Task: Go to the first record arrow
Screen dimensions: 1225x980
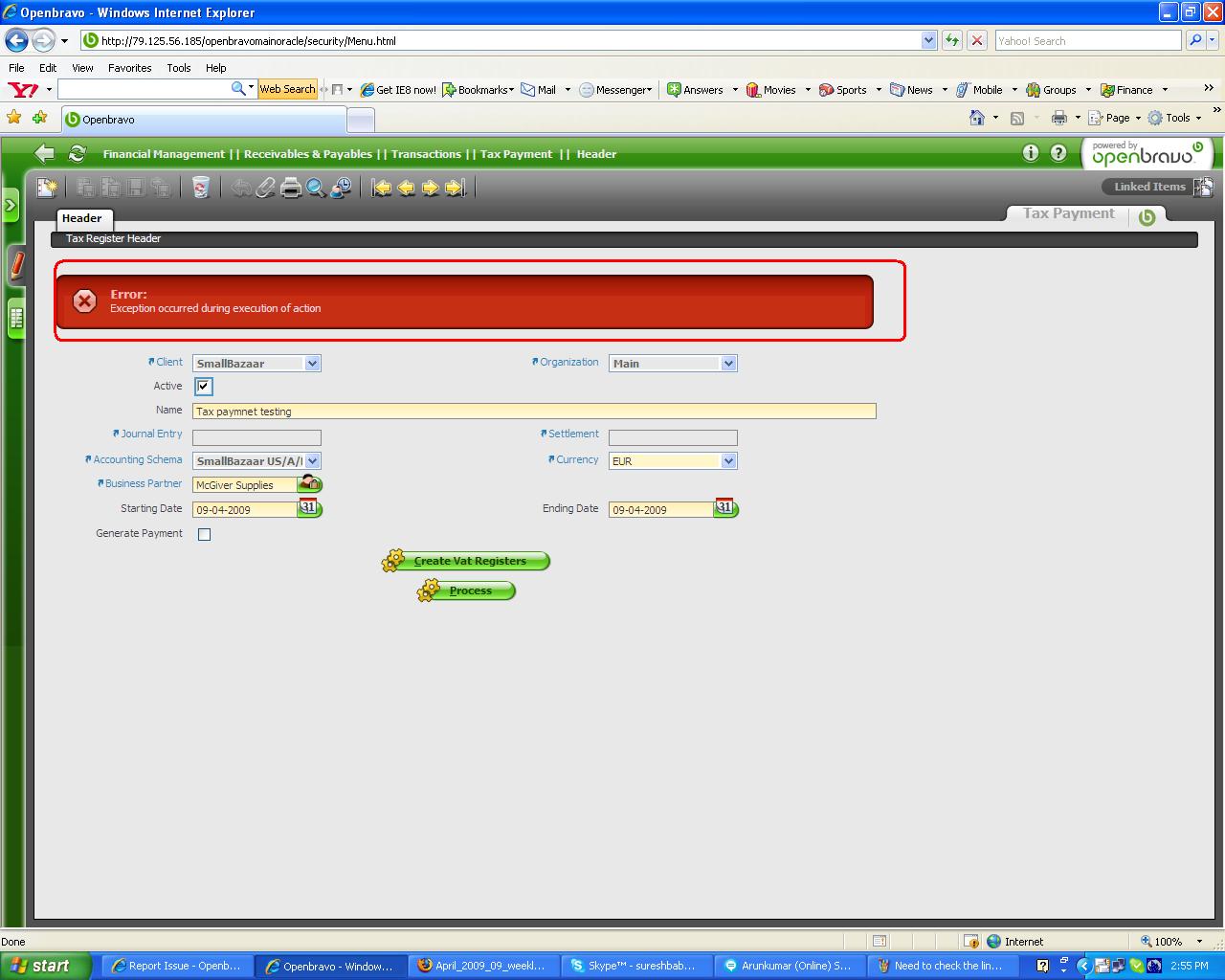Action: (x=382, y=188)
